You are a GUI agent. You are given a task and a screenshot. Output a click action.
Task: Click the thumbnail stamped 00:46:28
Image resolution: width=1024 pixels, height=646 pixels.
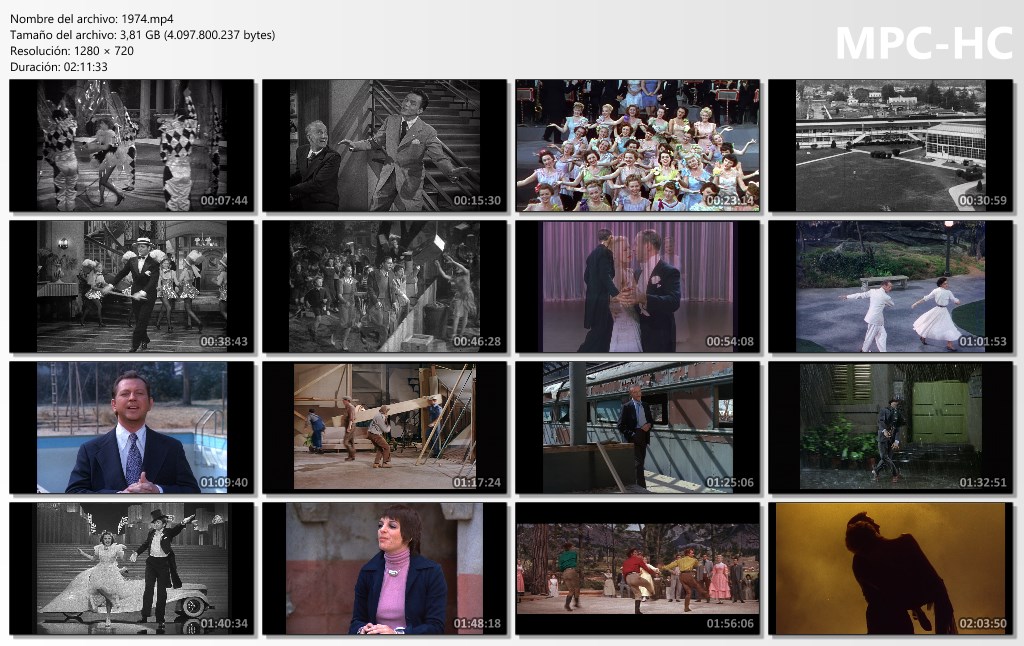point(385,287)
